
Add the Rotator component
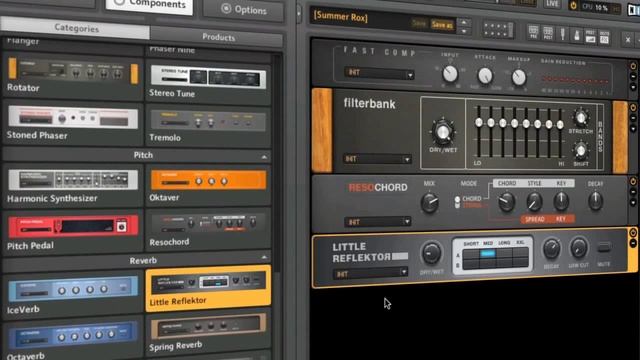[73, 75]
